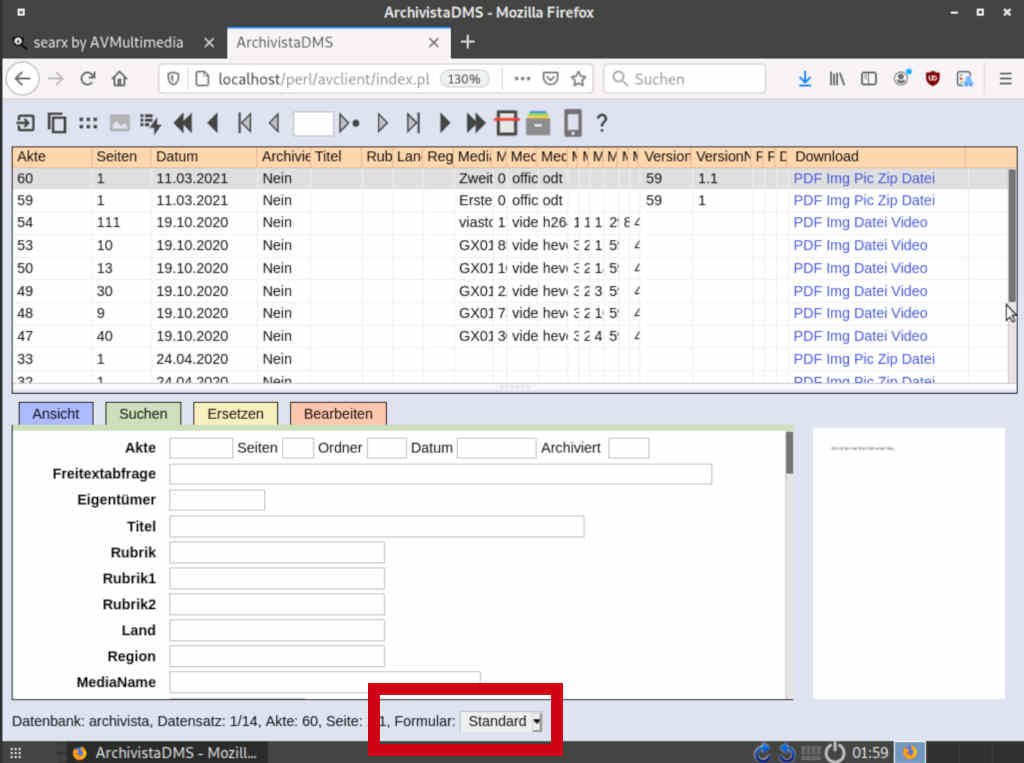This screenshot has width=1024, height=763.
Task: Open the uBlock Origin shield icon
Action: point(933,79)
